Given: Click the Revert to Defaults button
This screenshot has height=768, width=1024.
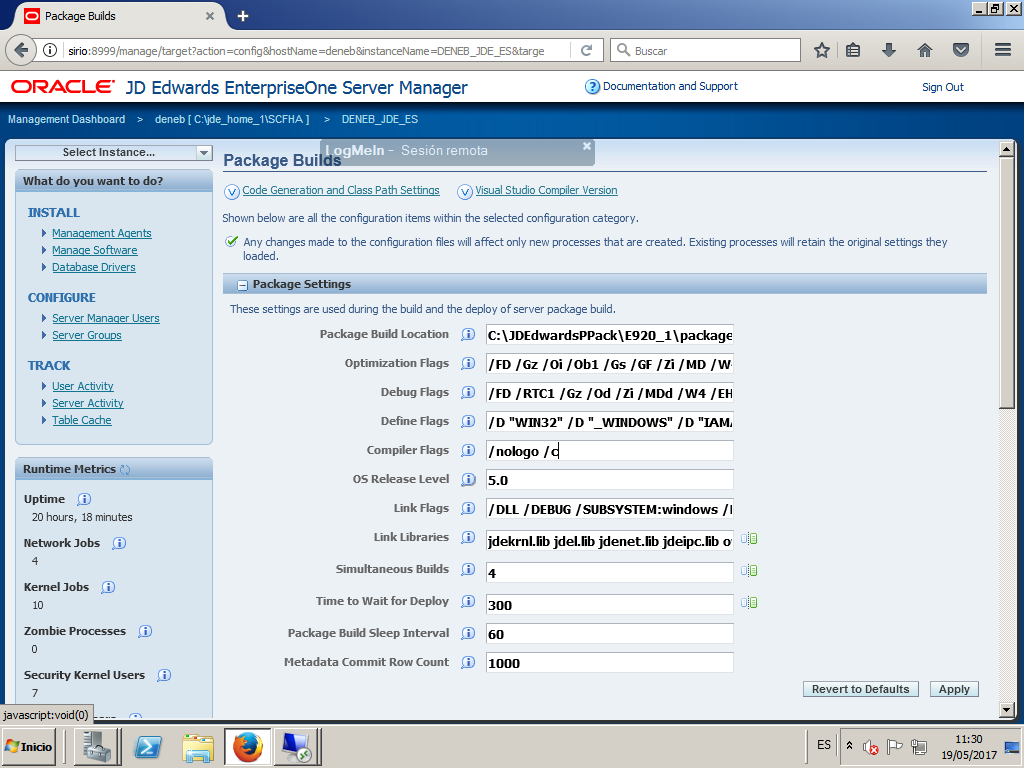Looking at the screenshot, I should point(860,689).
